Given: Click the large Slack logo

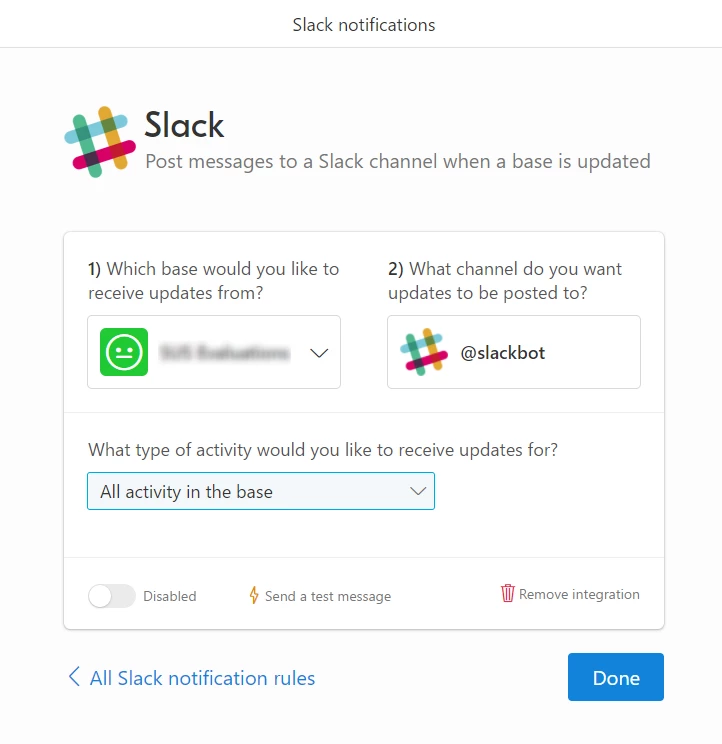Looking at the screenshot, I should 100,142.
